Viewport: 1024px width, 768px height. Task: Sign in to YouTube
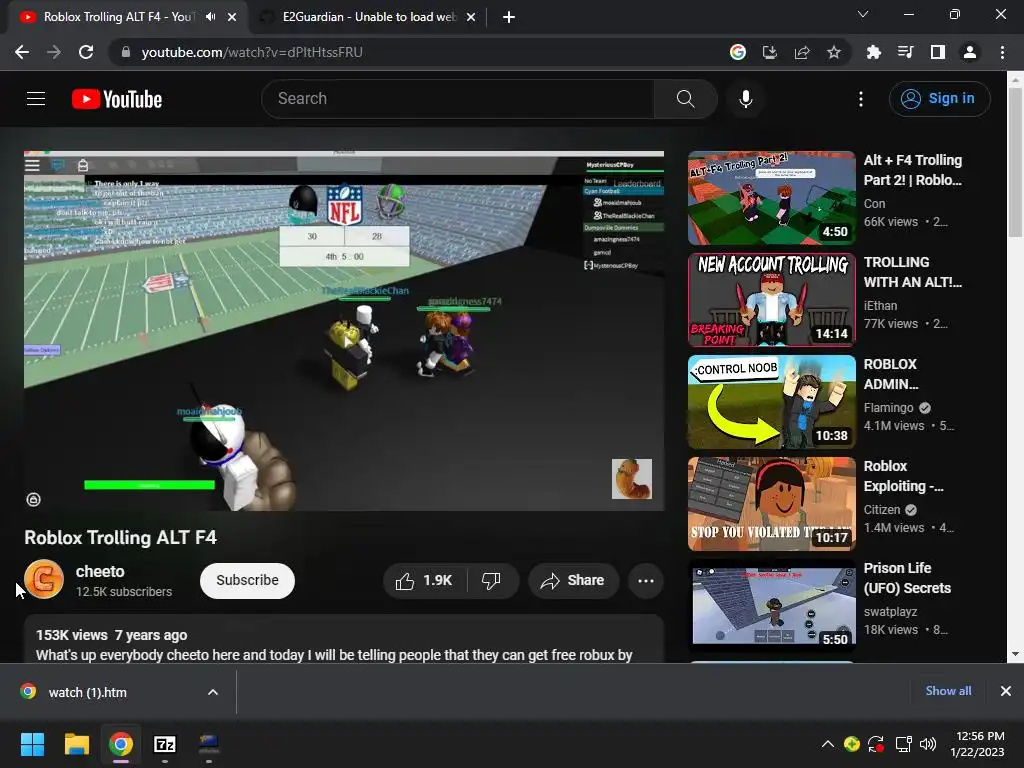[939, 99]
